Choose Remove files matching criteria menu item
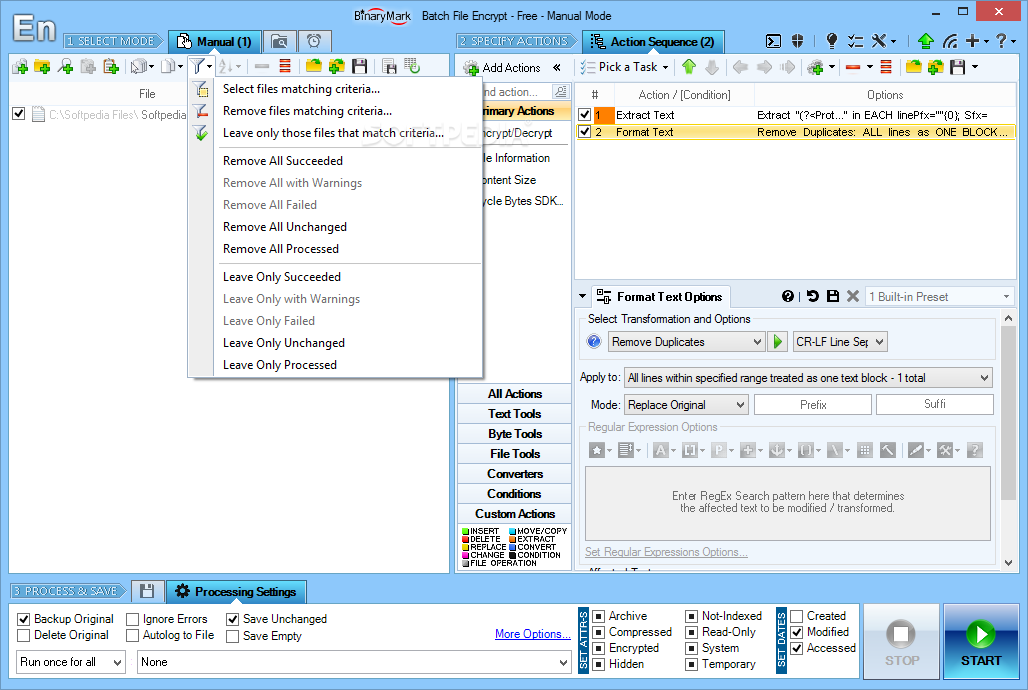Screen dimensions: 1028x690 [307, 111]
